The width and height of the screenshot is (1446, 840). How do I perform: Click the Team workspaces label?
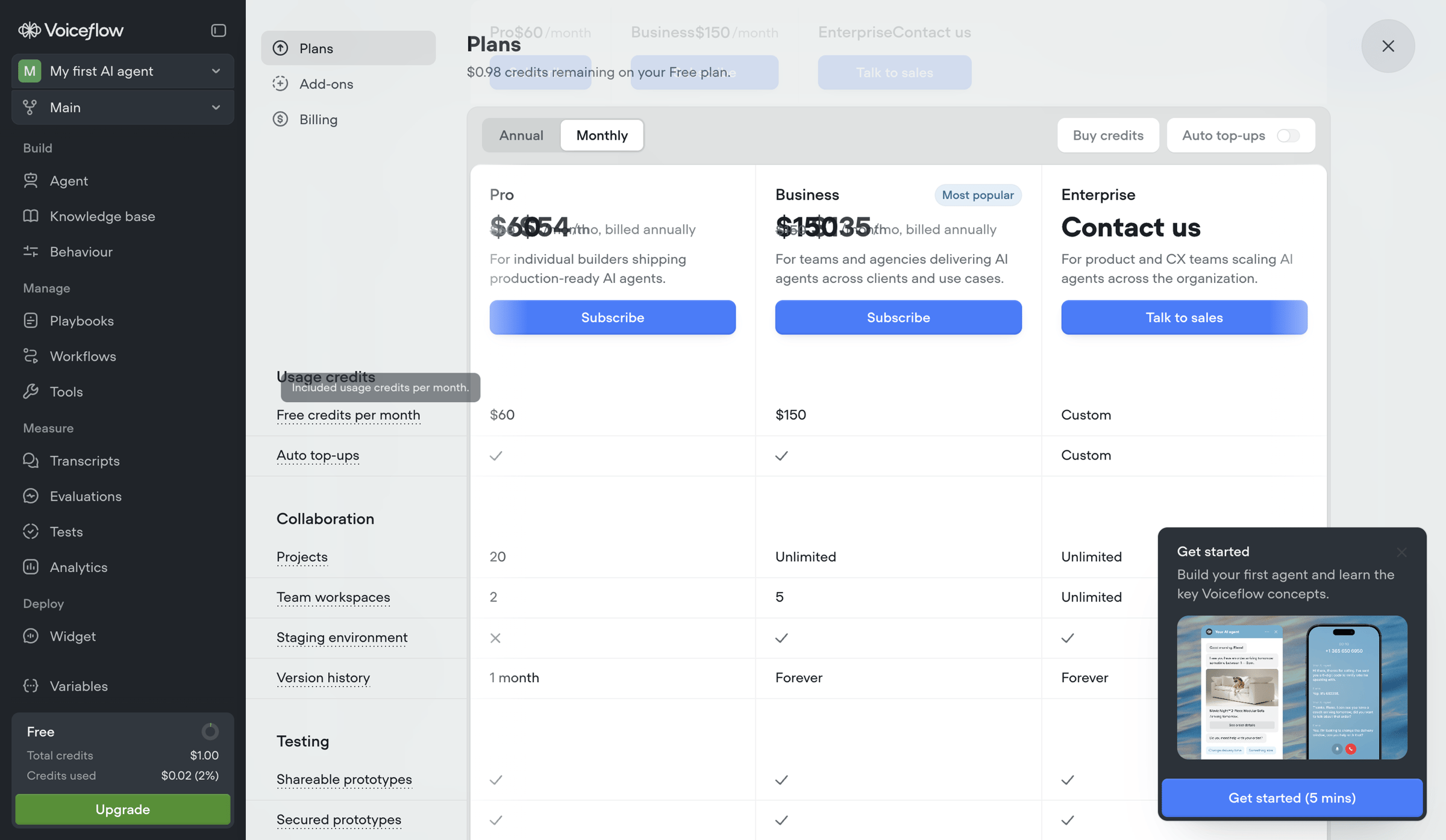click(x=333, y=597)
